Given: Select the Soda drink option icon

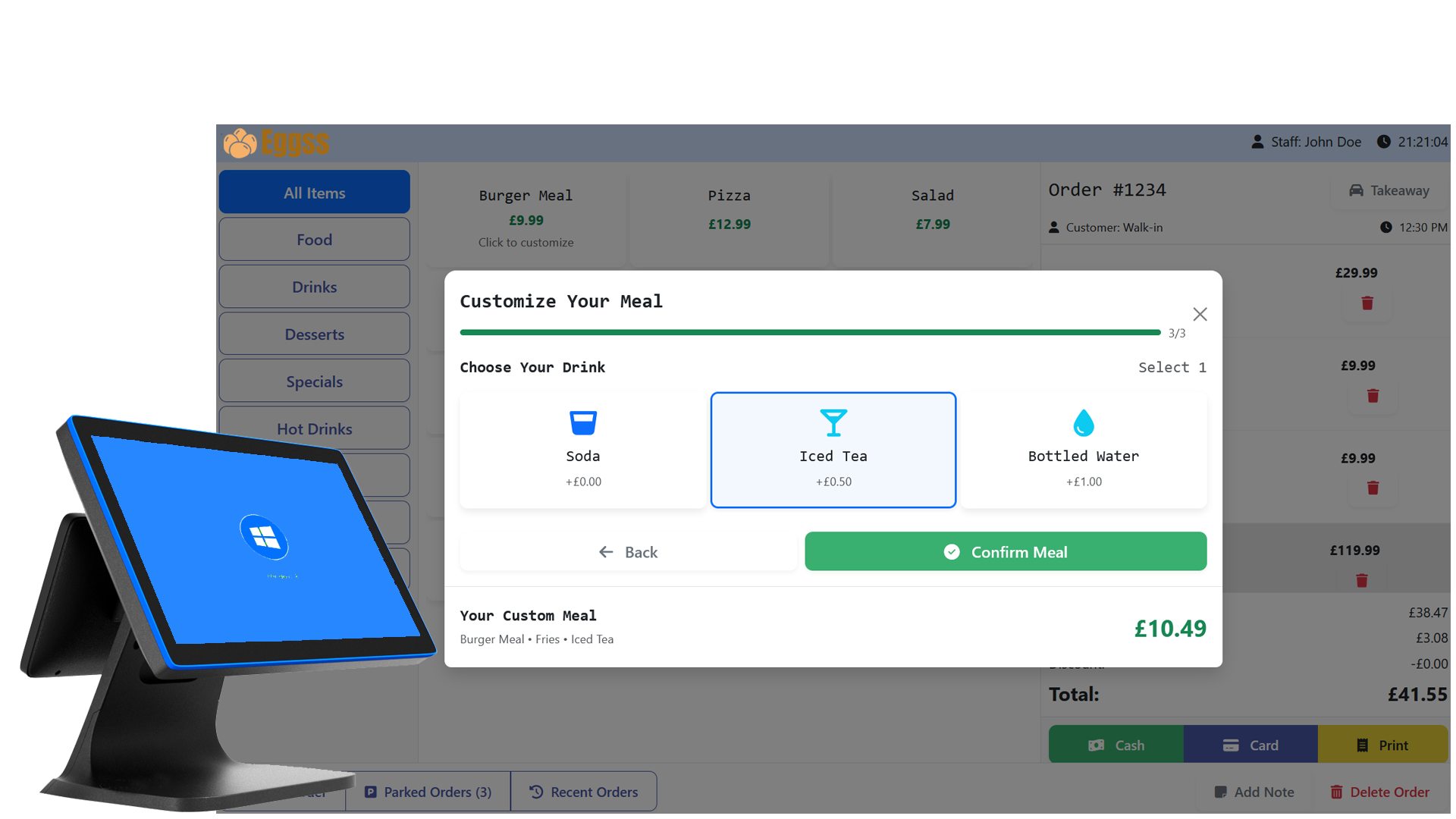Looking at the screenshot, I should pos(582,422).
